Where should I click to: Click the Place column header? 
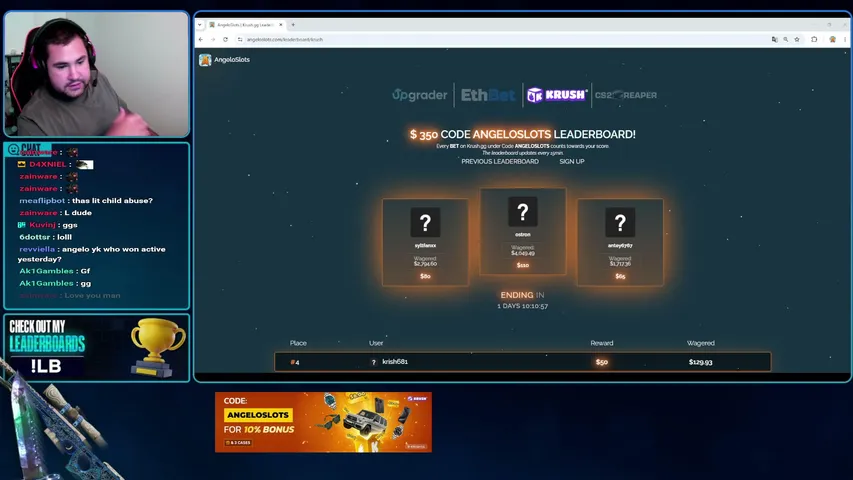(298, 343)
